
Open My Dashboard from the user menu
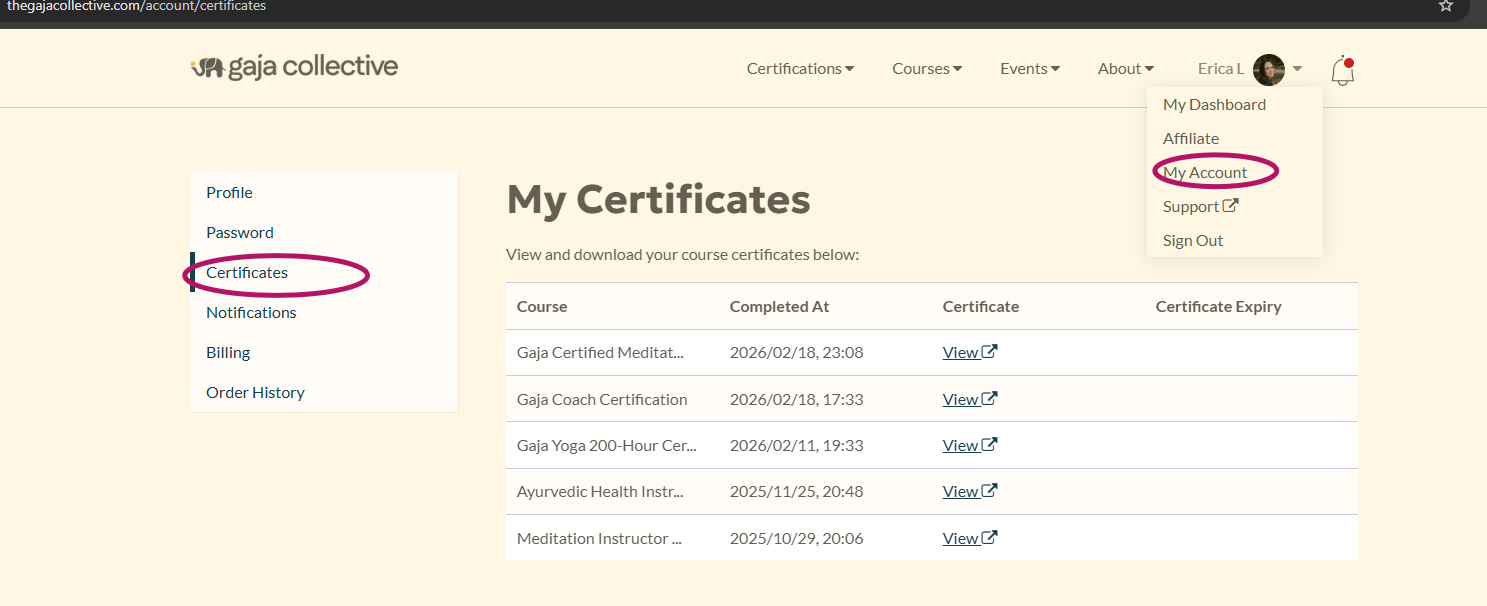coord(1214,104)
